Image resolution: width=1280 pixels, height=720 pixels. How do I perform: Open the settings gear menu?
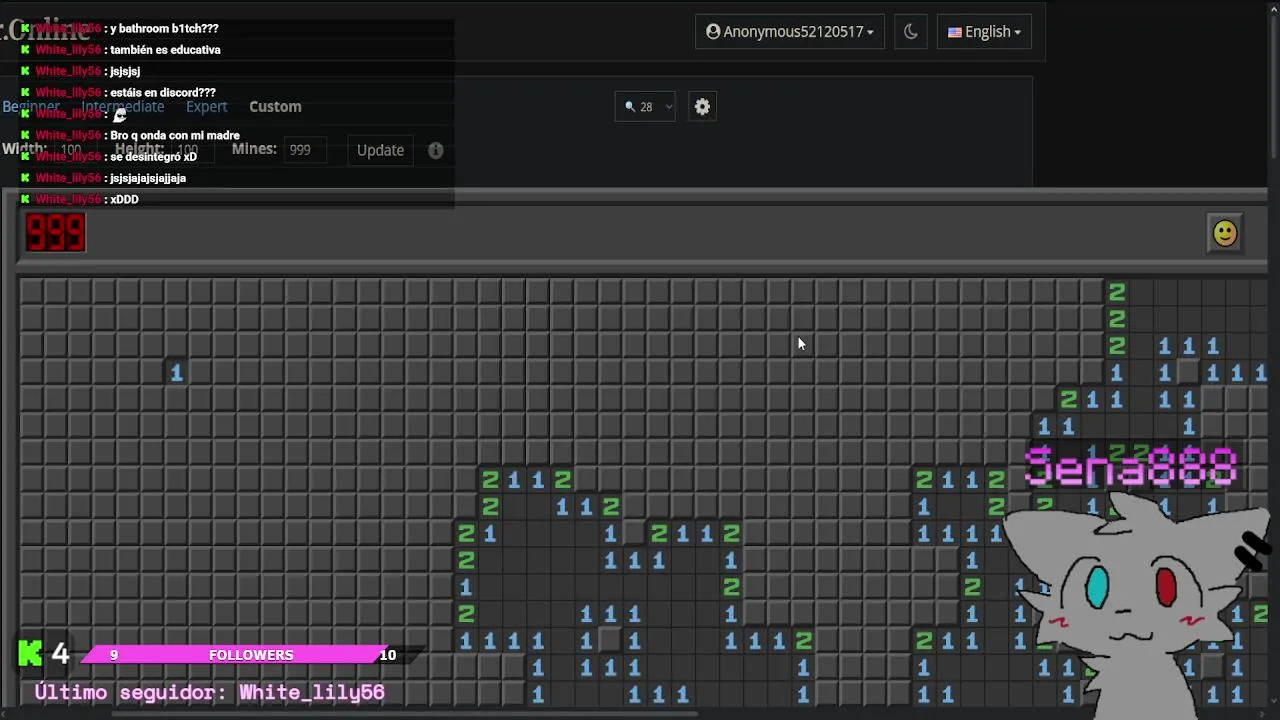click(702, 106)
